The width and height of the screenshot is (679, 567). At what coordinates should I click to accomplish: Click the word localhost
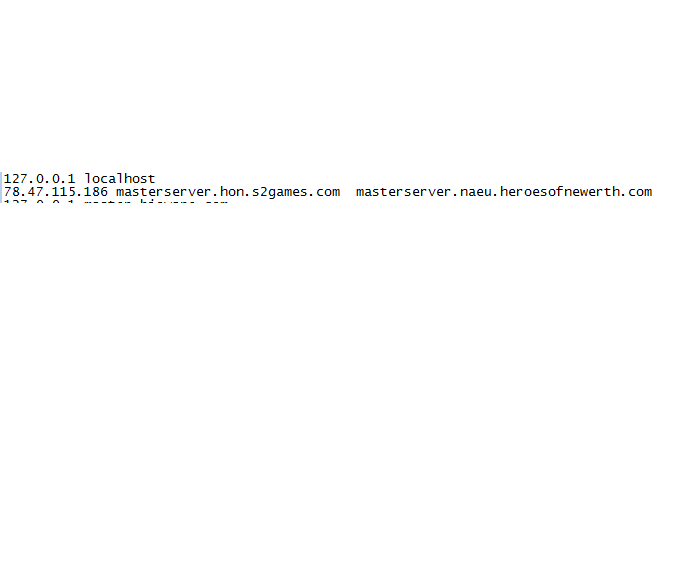(120, 178)
